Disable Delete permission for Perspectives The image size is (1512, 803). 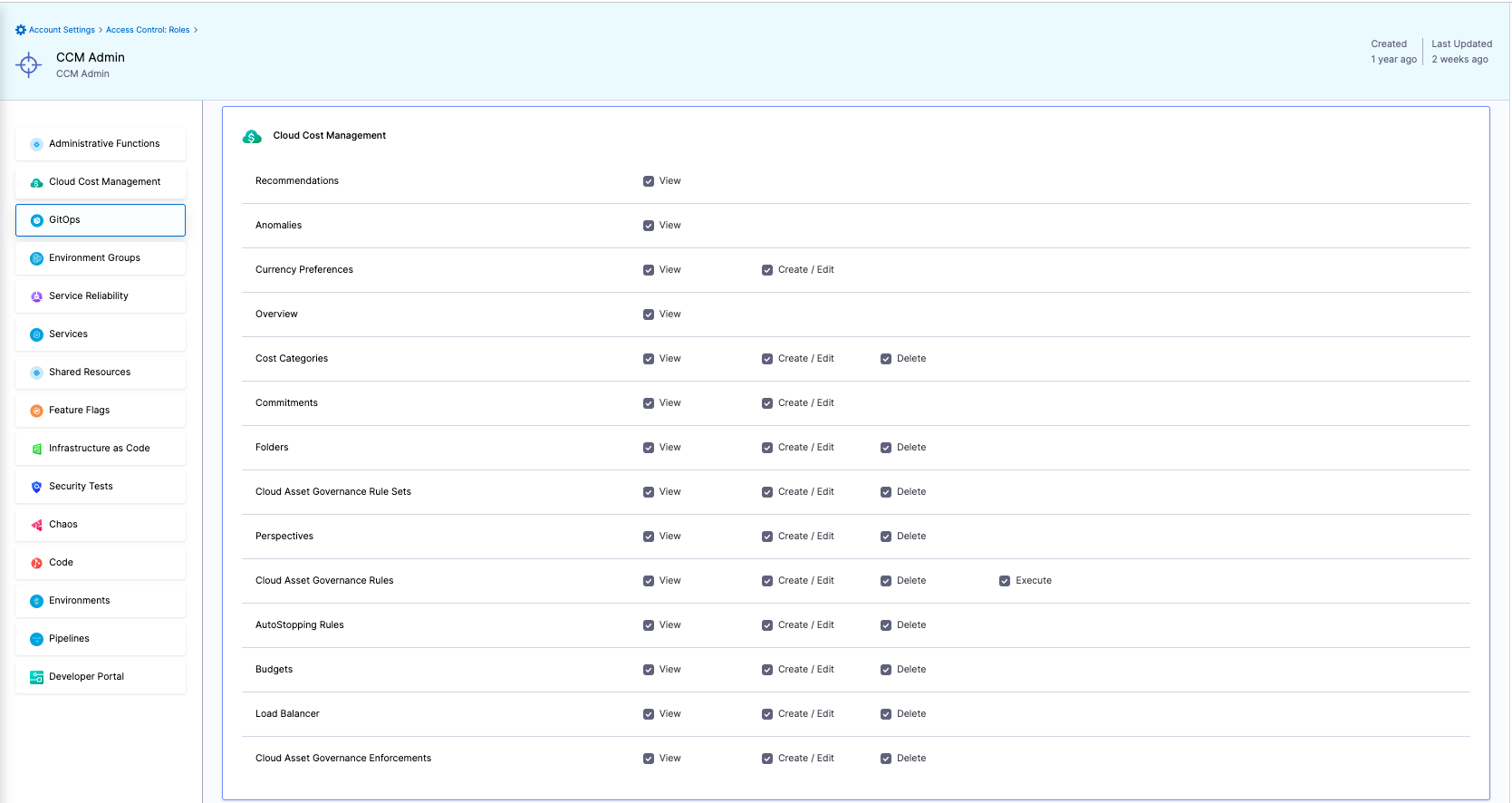pos(886,537)
